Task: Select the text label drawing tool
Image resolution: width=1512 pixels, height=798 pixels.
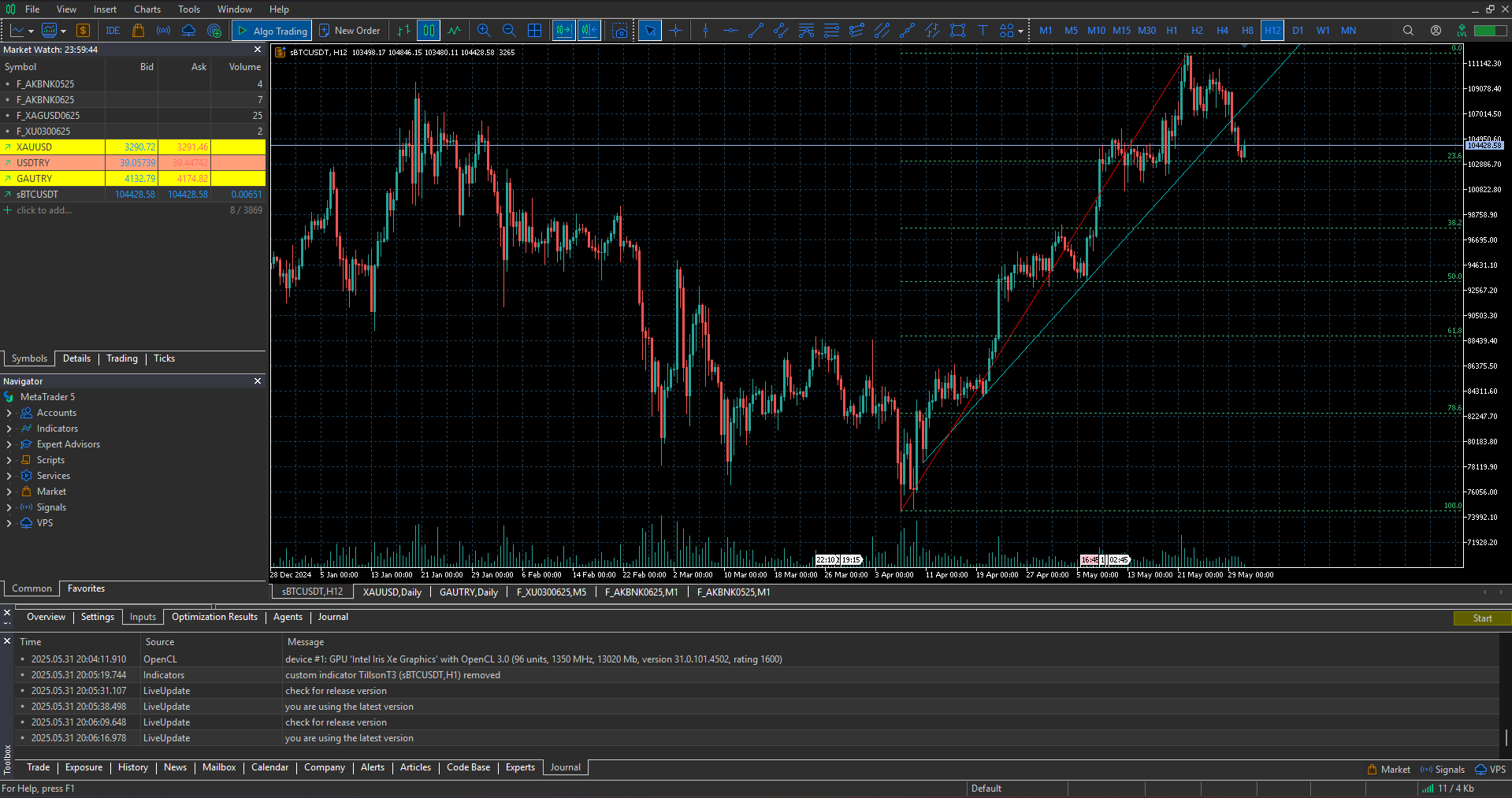Action: pos(983,31)
